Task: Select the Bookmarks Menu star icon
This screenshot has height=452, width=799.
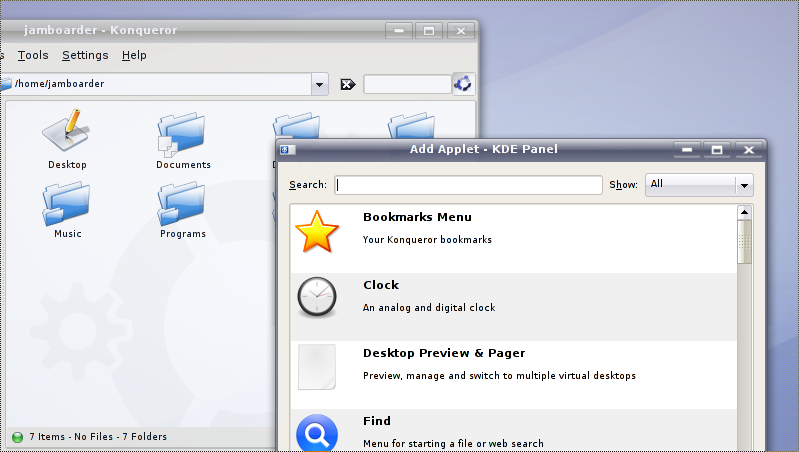Action: (317, 232)
